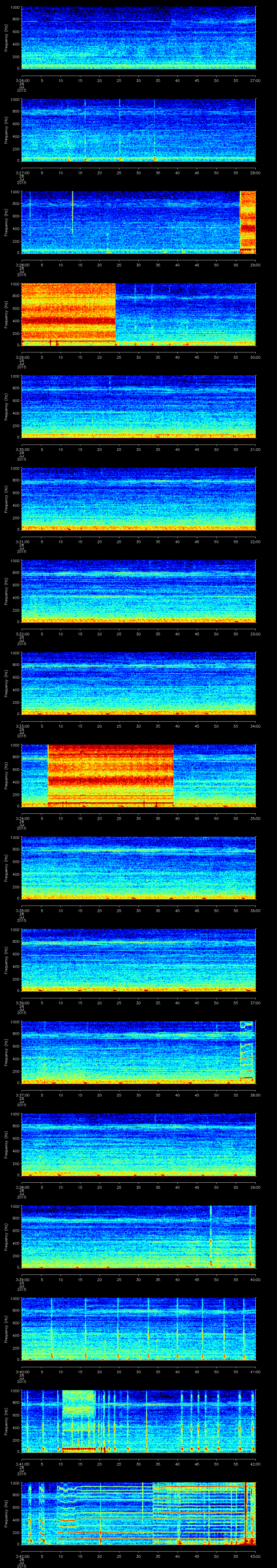
Task: Click the spectrogram panel starting at 3:32:00
Action: pos(138,592)
